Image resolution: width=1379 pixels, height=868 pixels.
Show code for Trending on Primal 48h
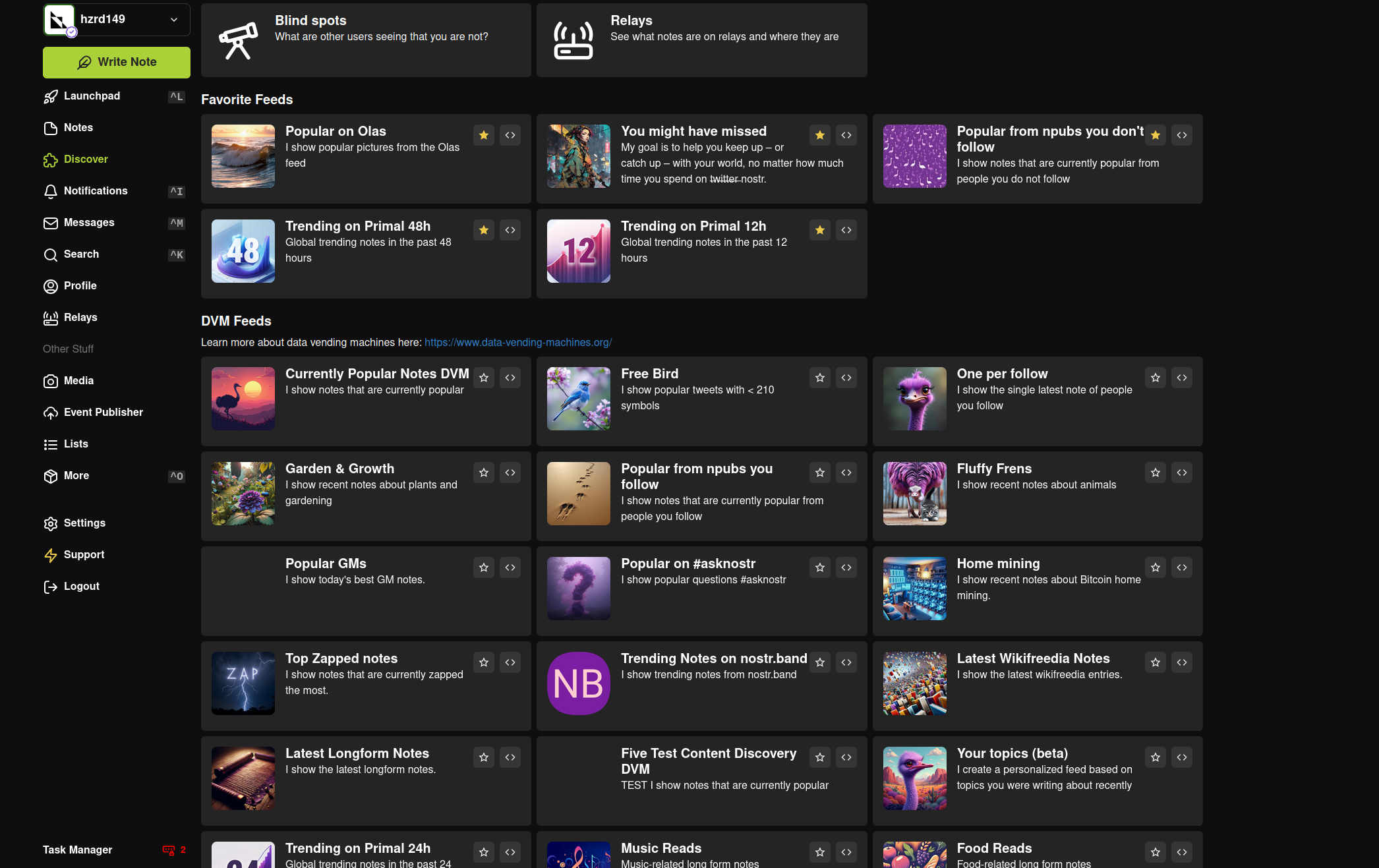[510, 230]
